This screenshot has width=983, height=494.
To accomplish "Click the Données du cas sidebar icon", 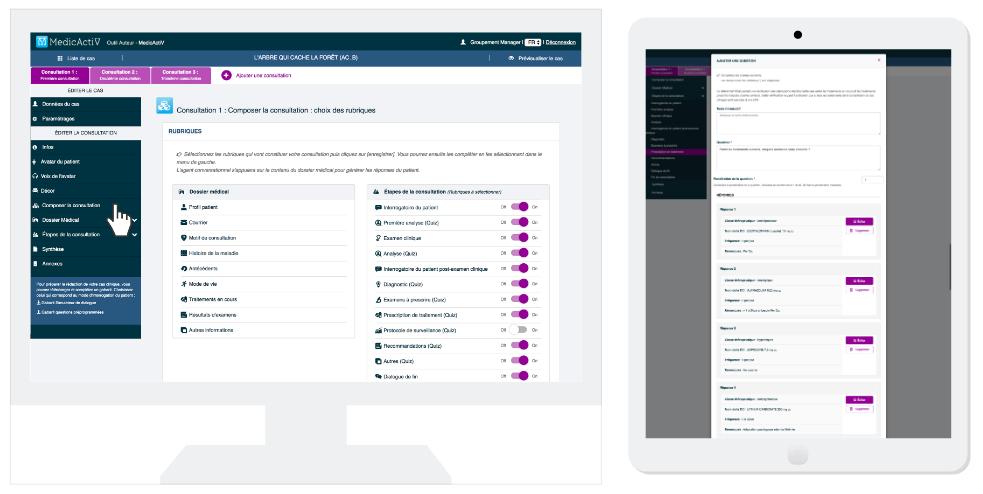I will [35, 104].
